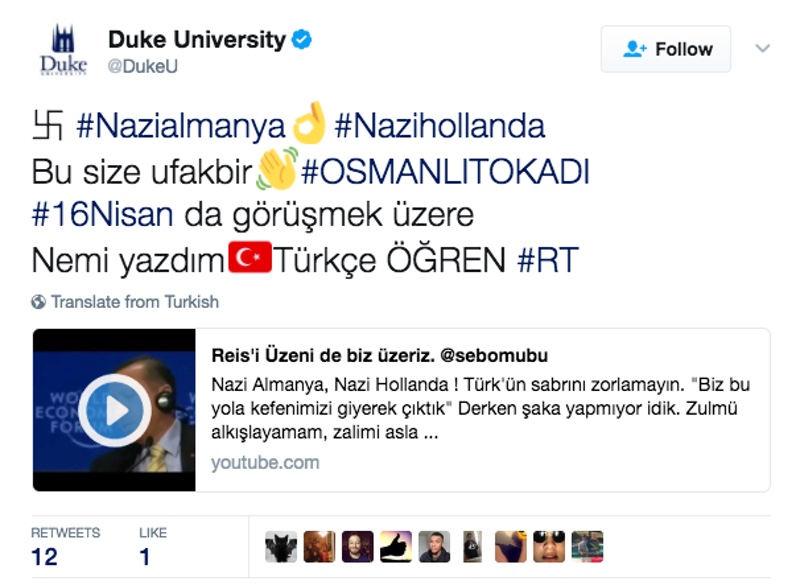Open the #RT hashtag
The width and height of the screenshot is (800, 585).
click(x=548, y=260)
